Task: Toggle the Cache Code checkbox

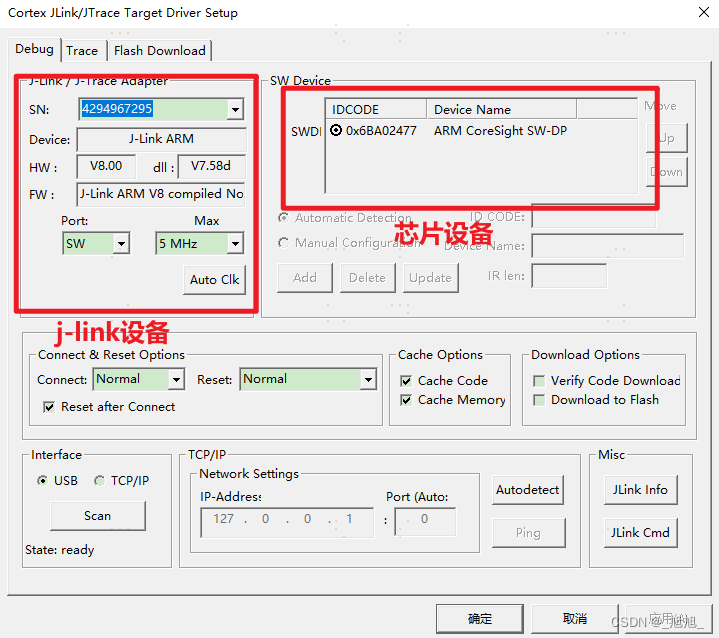Action: [406, 381]
